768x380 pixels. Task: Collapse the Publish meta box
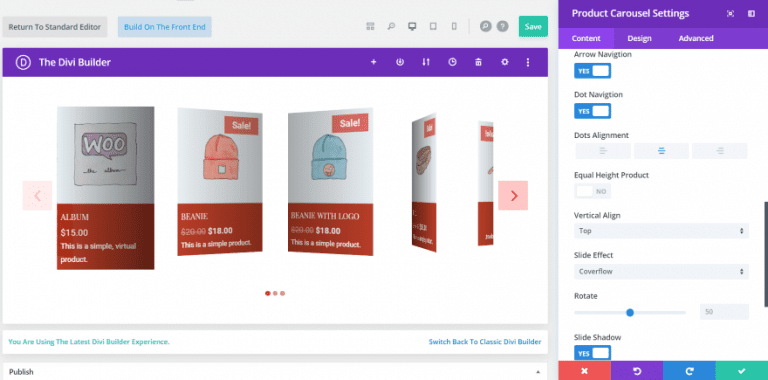pyautogui.click(x=538, y=372)
